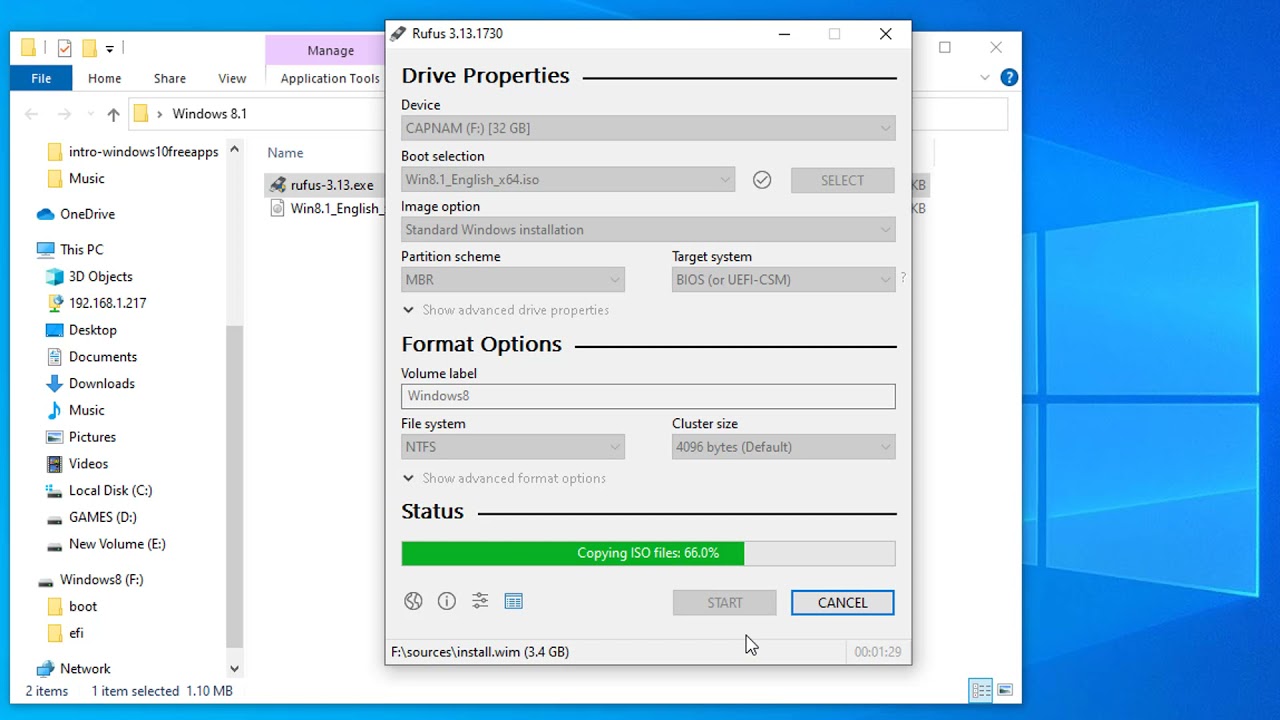The width and height of the screenshot is (1280, 720).
Task: Open File Explorer help blue question icon
Action: coord(1009,77)
